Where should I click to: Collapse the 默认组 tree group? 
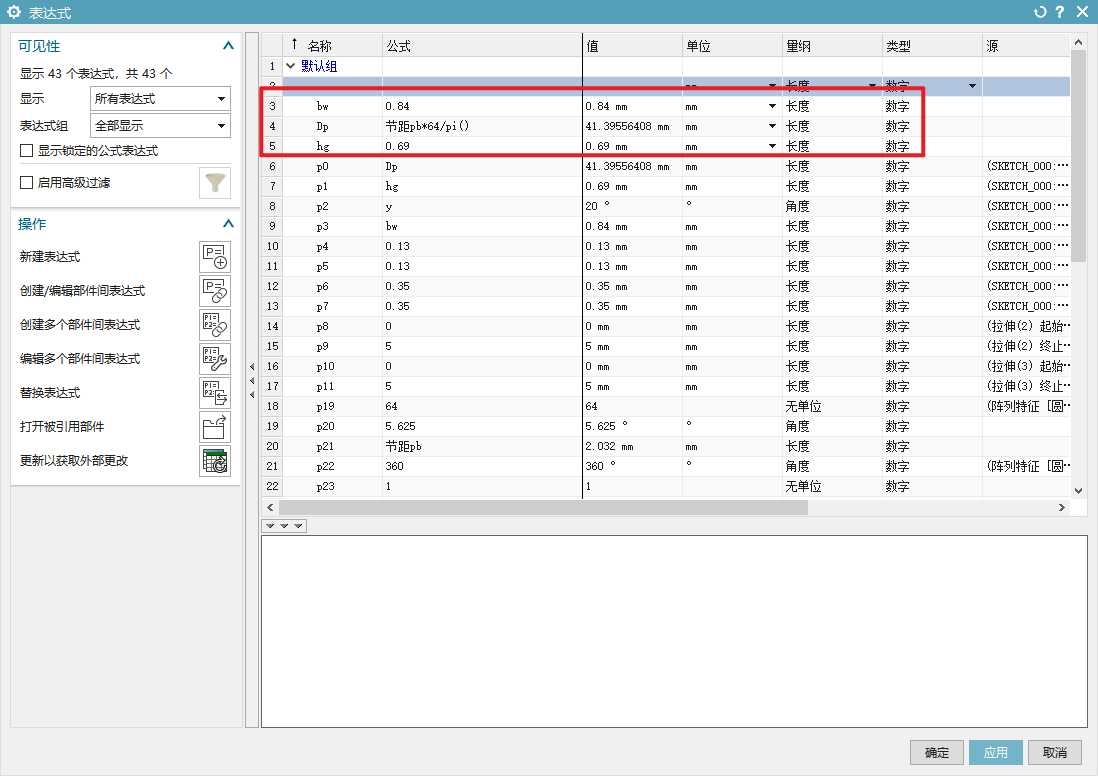pyautogui.click(x=291, y=66)
